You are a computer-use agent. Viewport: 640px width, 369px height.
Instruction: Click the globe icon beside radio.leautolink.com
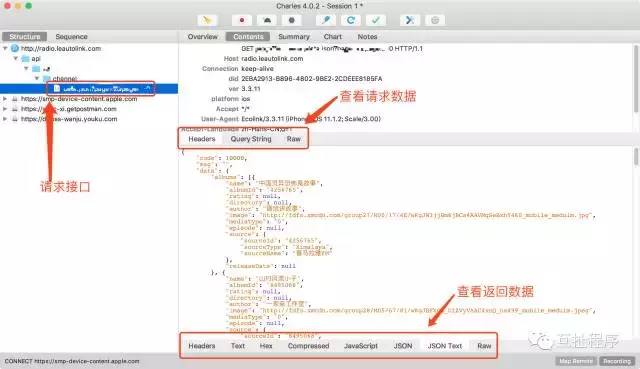15,48
